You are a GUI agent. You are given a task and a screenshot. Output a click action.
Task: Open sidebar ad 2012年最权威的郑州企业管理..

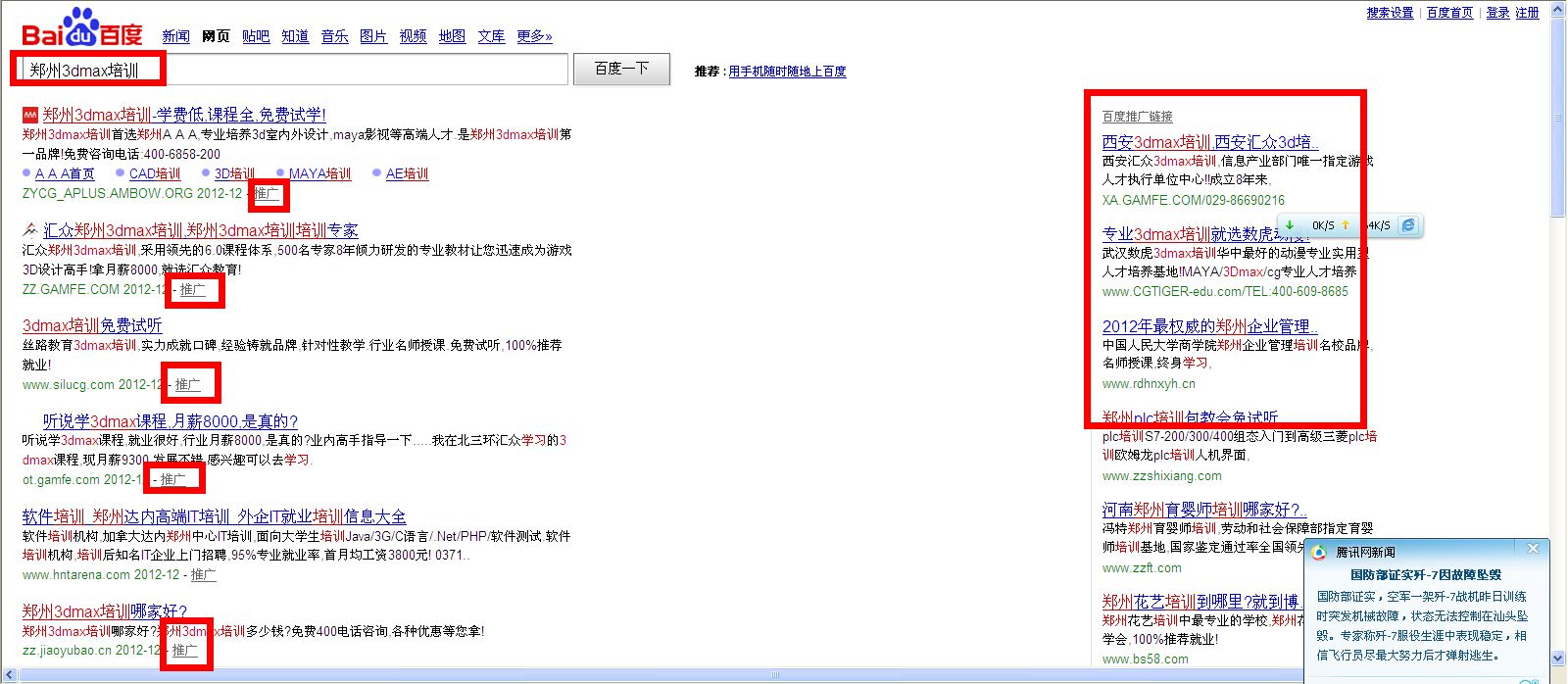point(1209,326)
